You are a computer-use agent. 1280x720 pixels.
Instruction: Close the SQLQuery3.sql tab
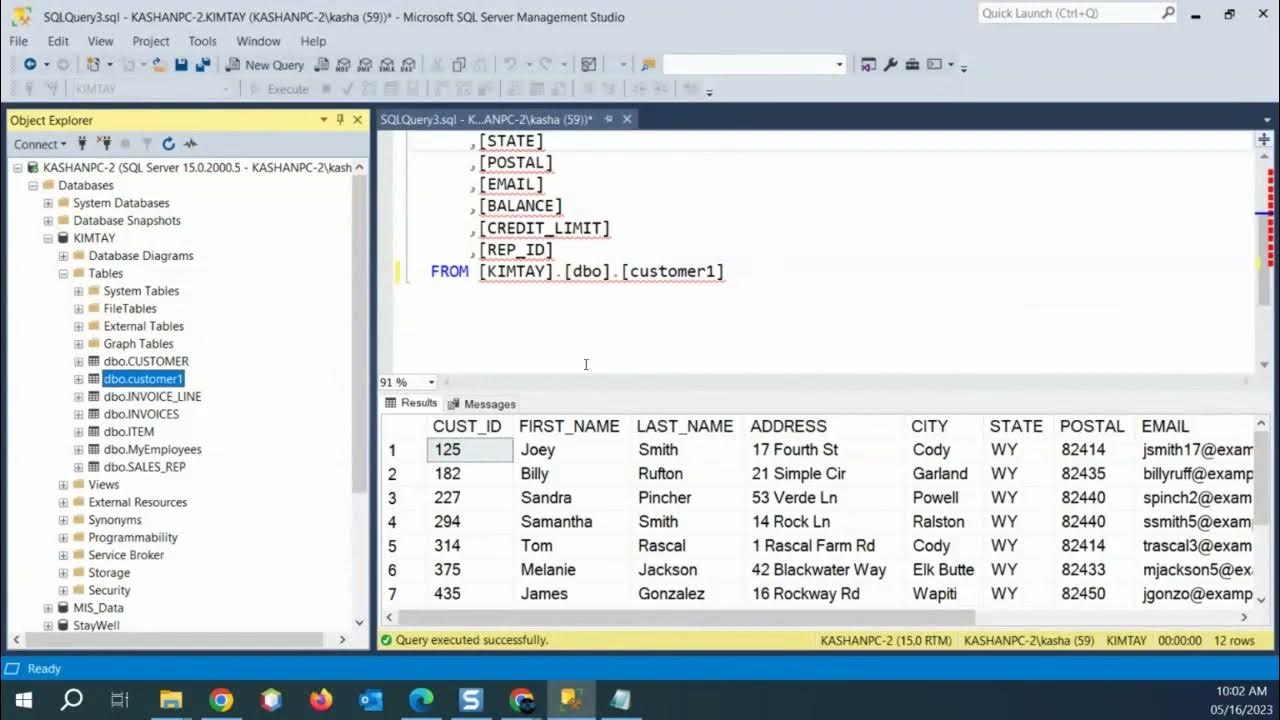tap(627, 119)
